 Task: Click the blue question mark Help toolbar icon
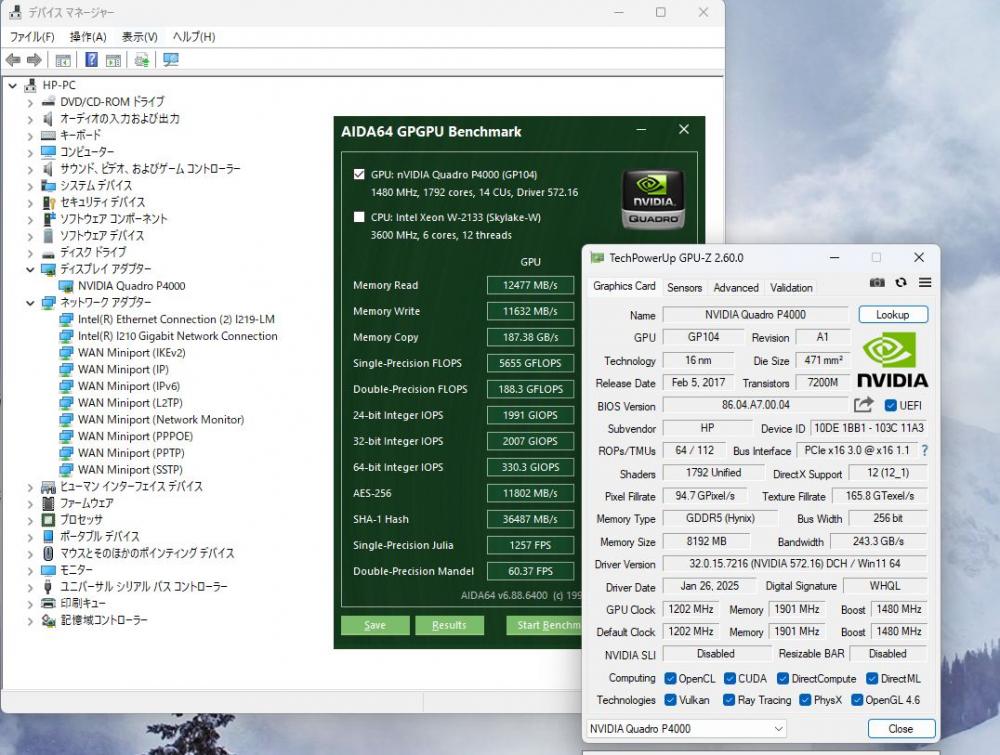(91, 60)
